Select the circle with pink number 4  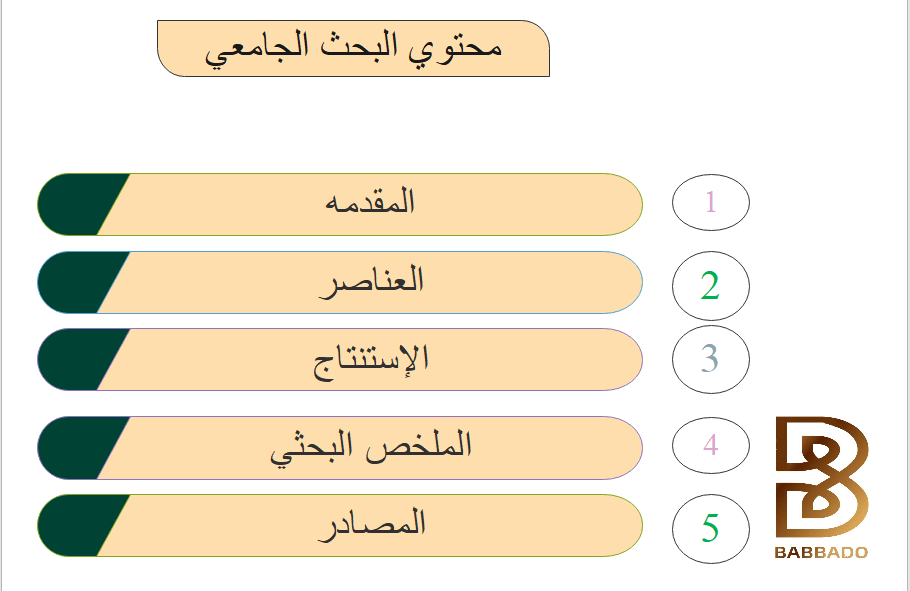710,445
